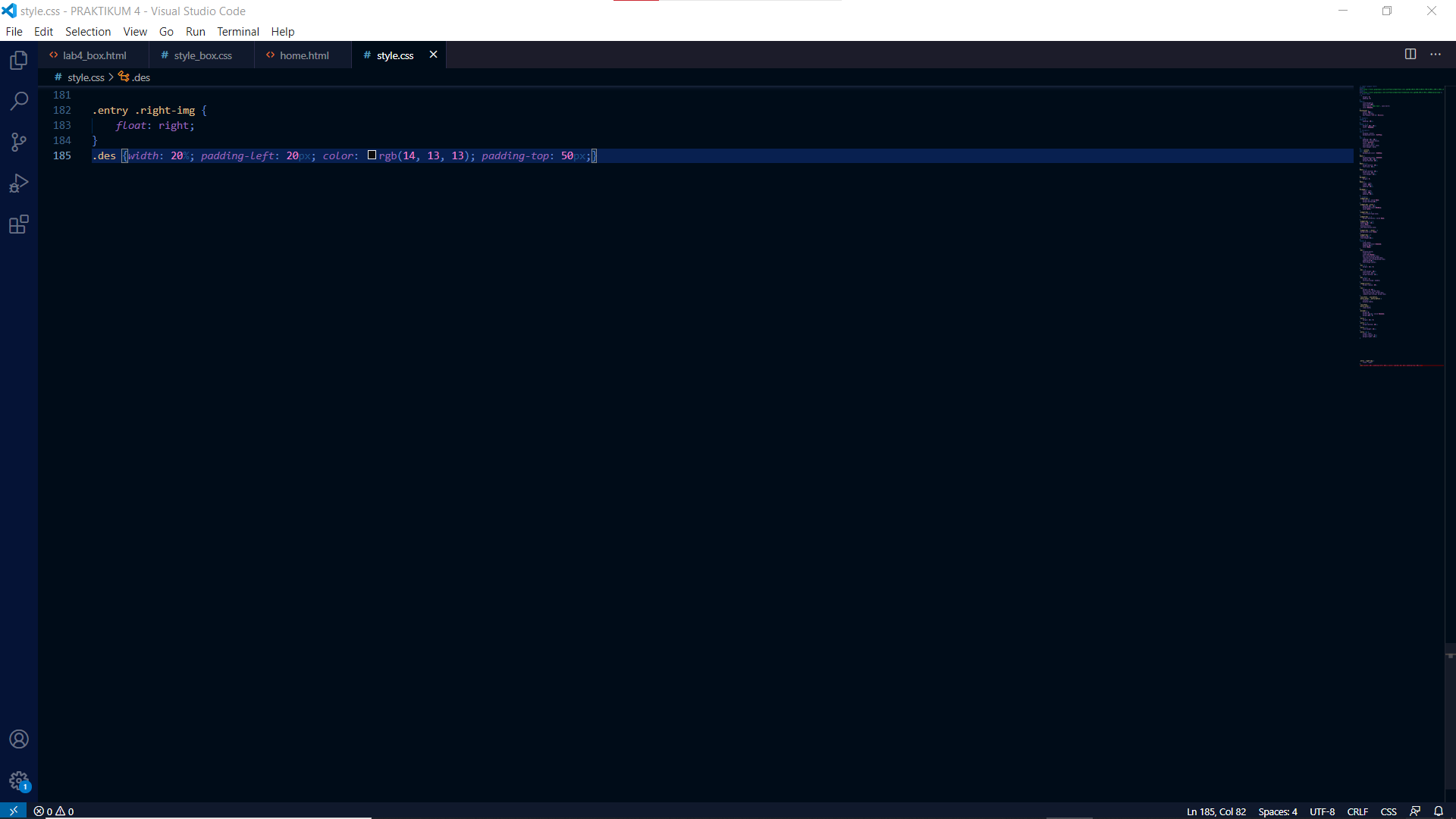Image resolution: width=1456 pixels, height=819 pixels.
Task: Click .des symbol in the breadcrumb
Action: coord(140,77)
